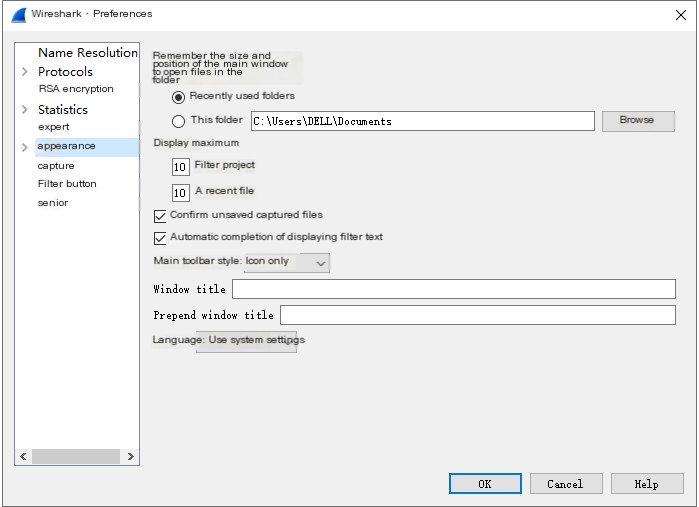Screen dimensions: 699x507
Task: Select the This folder radio option
Action: point(178,121)
